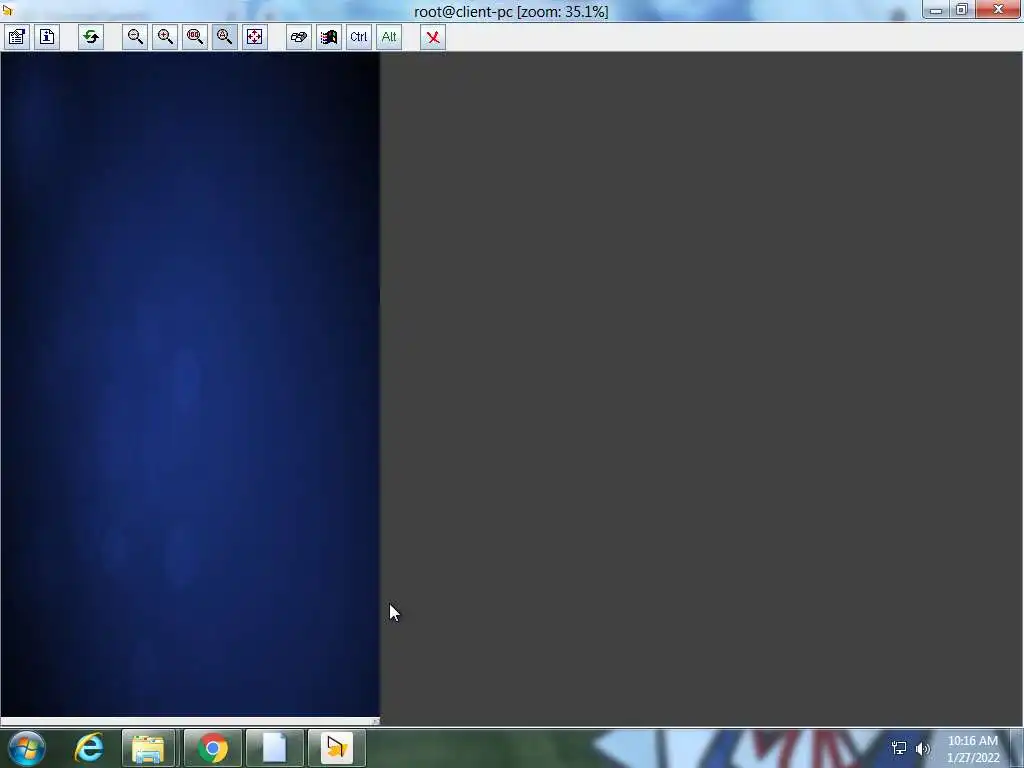The image size is (1024, 768).
Task: Click inside the remote desktop blue display
Action: pos(189,384)
